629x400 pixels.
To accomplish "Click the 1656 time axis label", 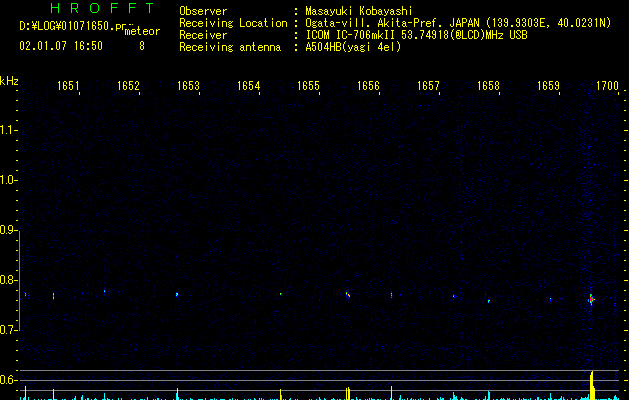I will 368,86.
